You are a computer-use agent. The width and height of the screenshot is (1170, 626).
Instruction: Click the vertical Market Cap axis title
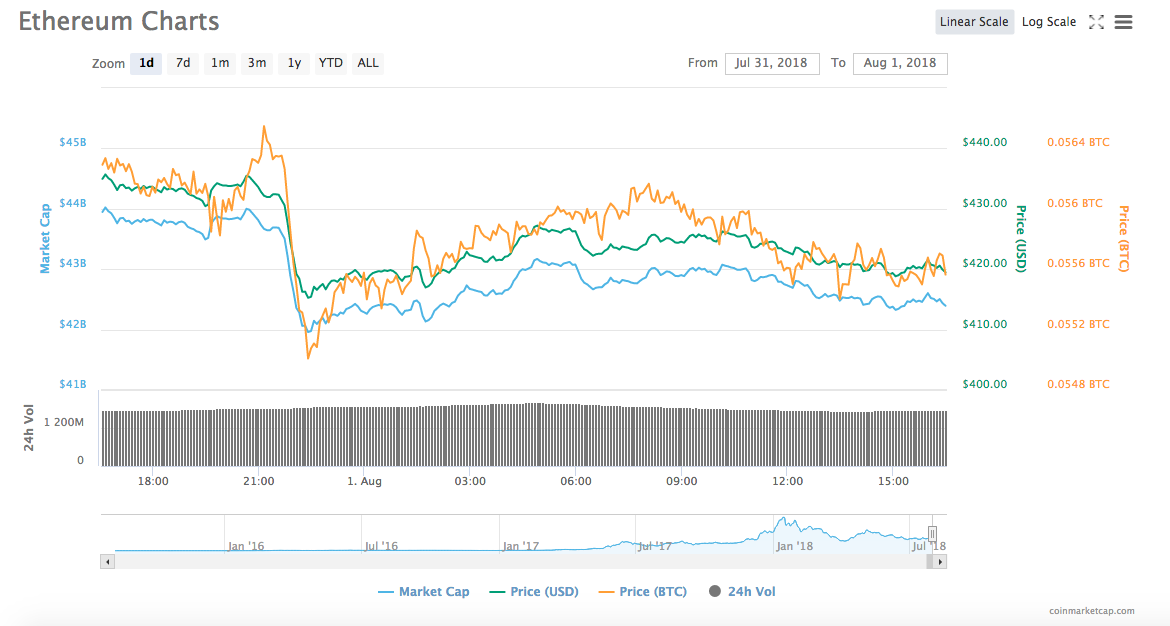pyautogui.click(x=45, y=238)
